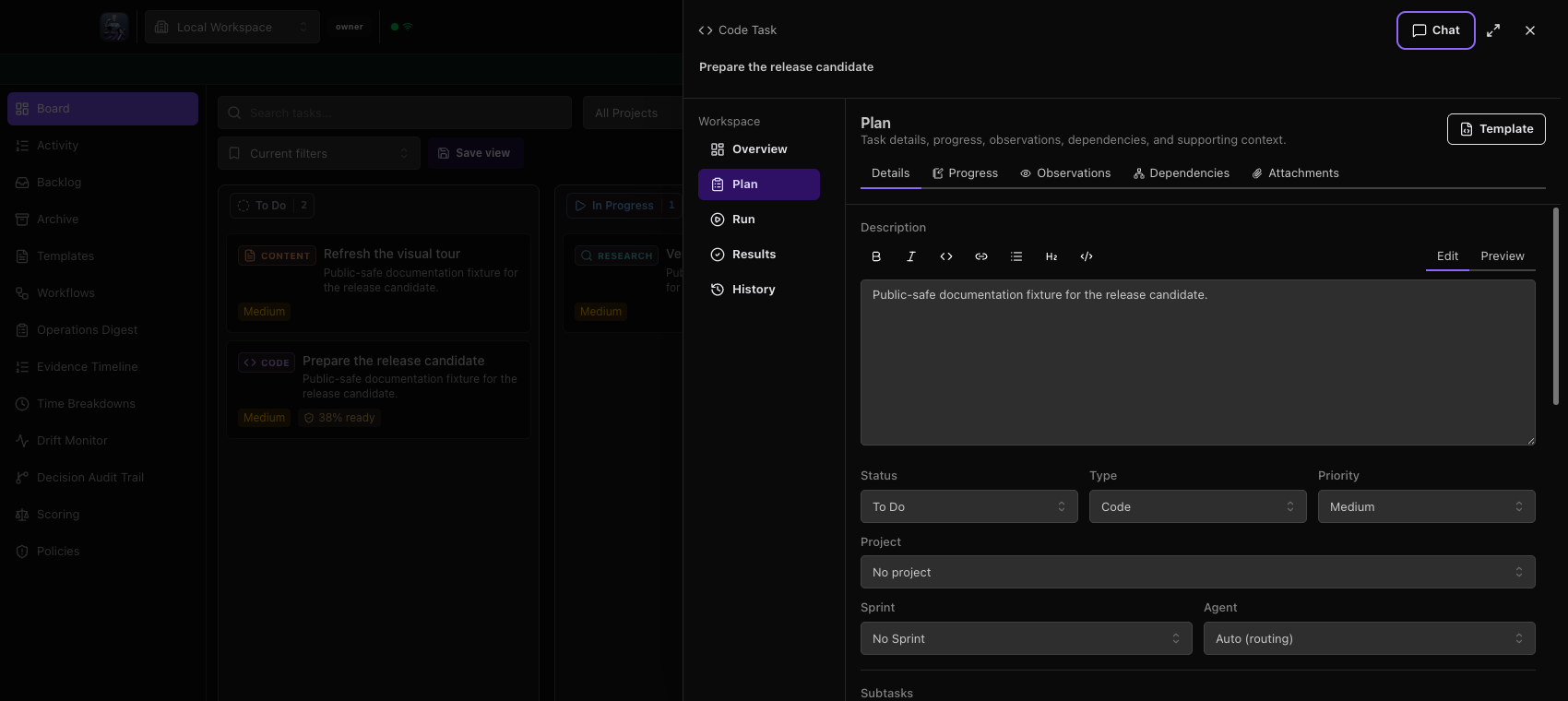The height and width of the screenshot is (701, 1568).
Task: Open the Results section
Action: [x=759, y=255]
